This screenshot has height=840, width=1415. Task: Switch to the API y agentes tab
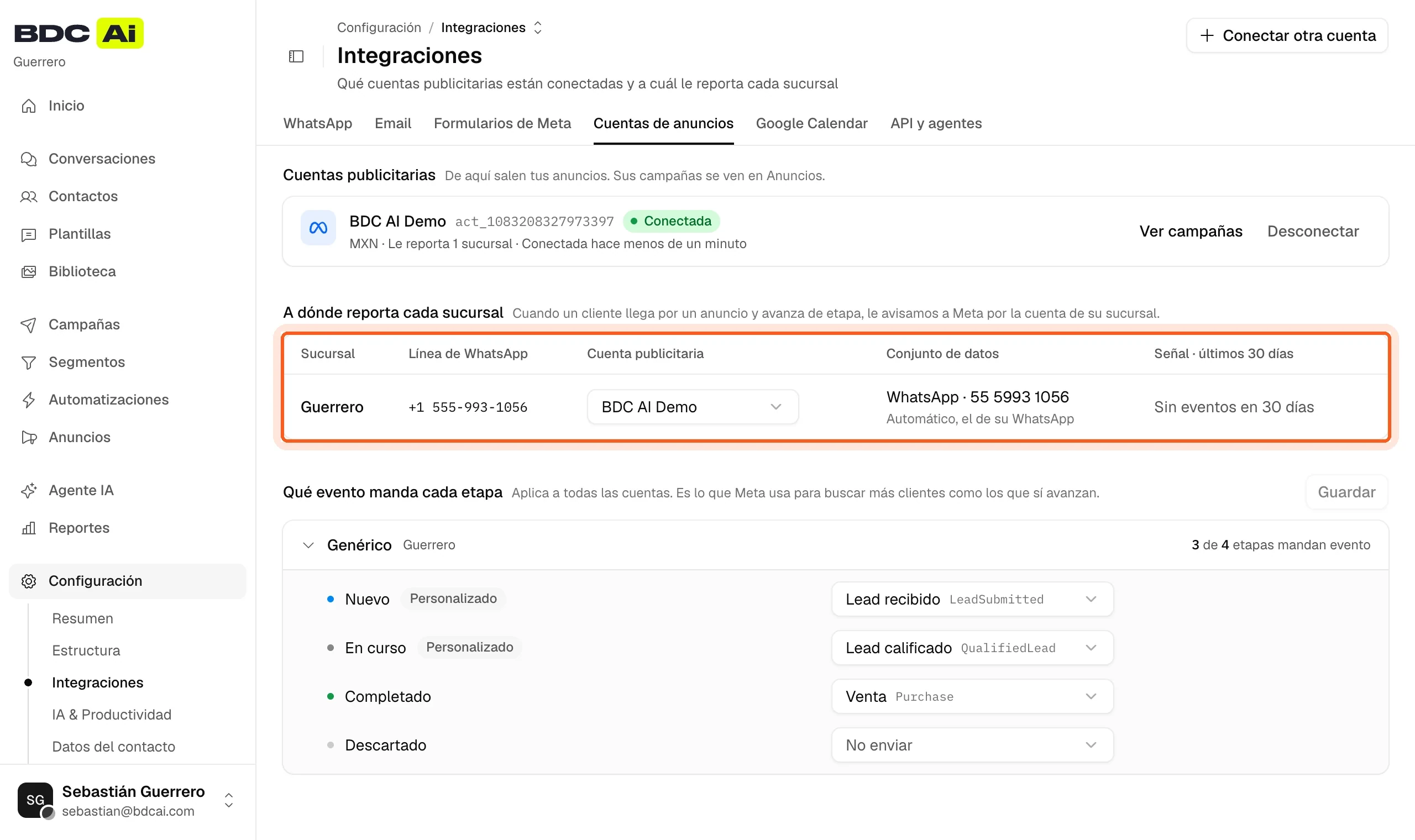[x=936, y=123]
